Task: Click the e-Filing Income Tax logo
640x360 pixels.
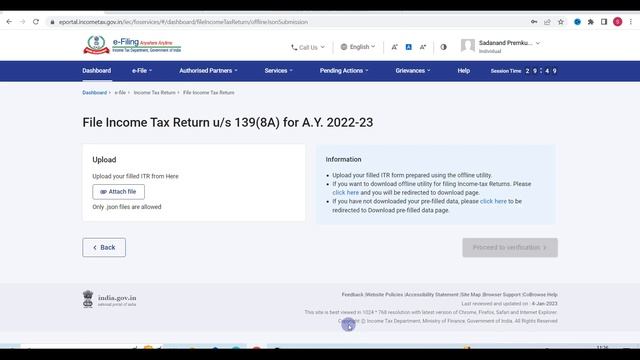Action: 132,45
